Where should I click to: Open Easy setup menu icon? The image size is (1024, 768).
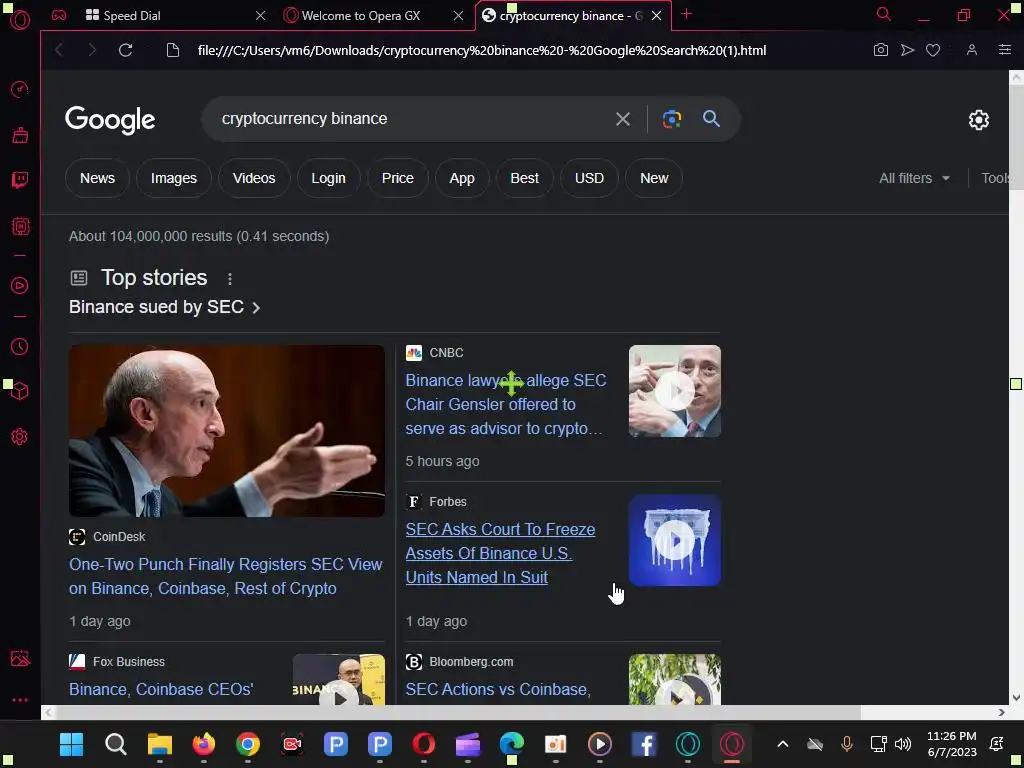[x=1005, y=50]
